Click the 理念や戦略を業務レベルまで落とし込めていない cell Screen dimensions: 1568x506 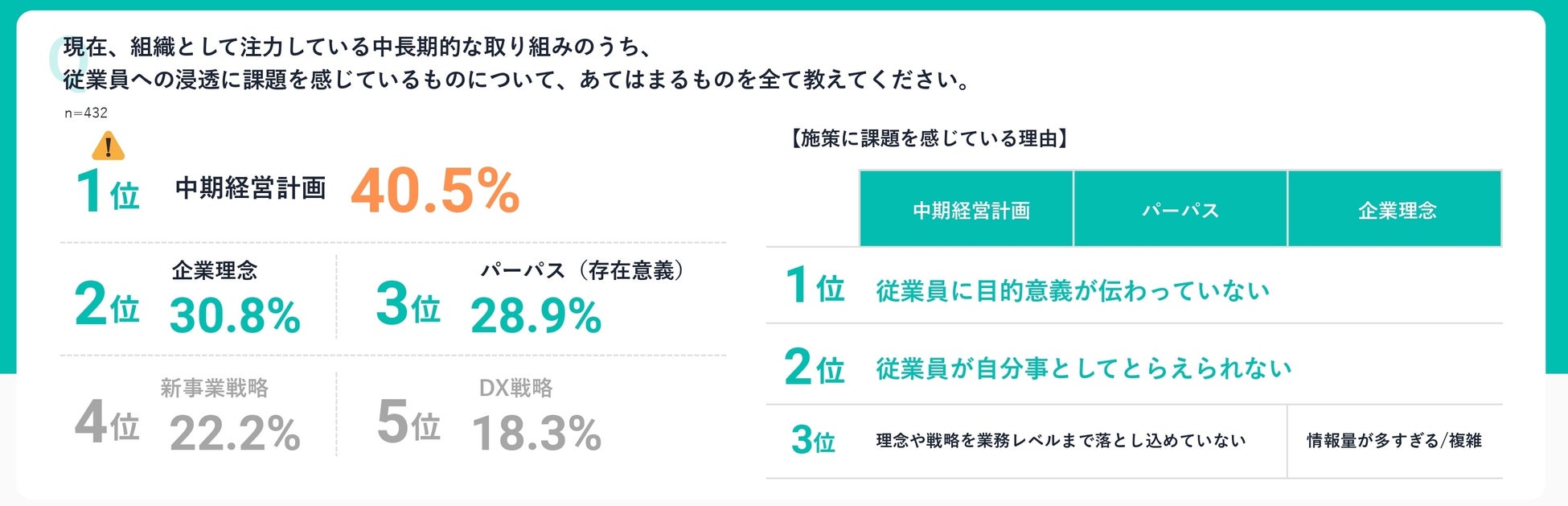point(1061,441)
